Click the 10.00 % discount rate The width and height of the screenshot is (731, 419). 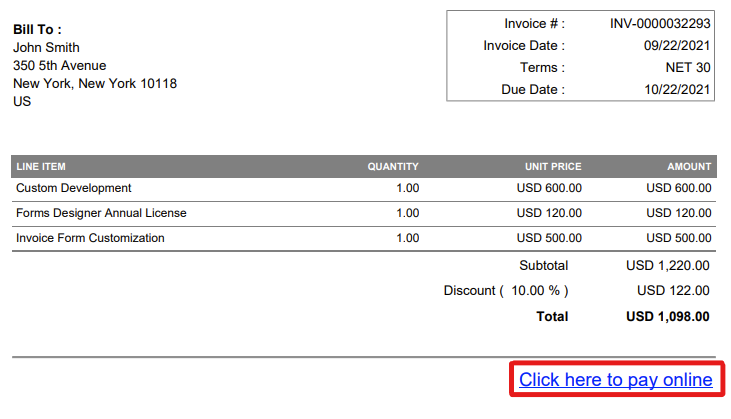[x=536, y=291]
